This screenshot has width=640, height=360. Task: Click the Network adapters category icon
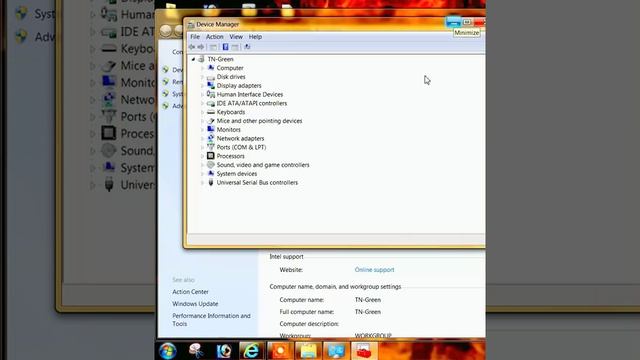211,138
